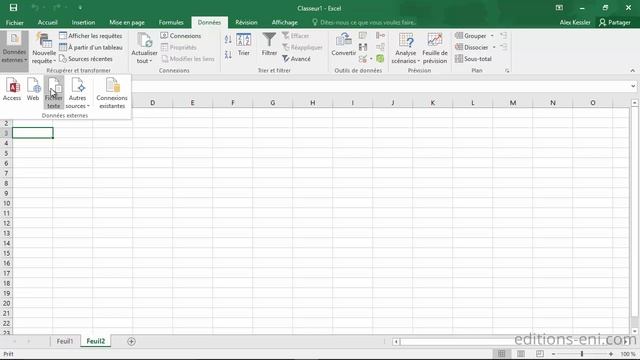
Task: Zoom out with minus button
Action: (x=553, y=354)
